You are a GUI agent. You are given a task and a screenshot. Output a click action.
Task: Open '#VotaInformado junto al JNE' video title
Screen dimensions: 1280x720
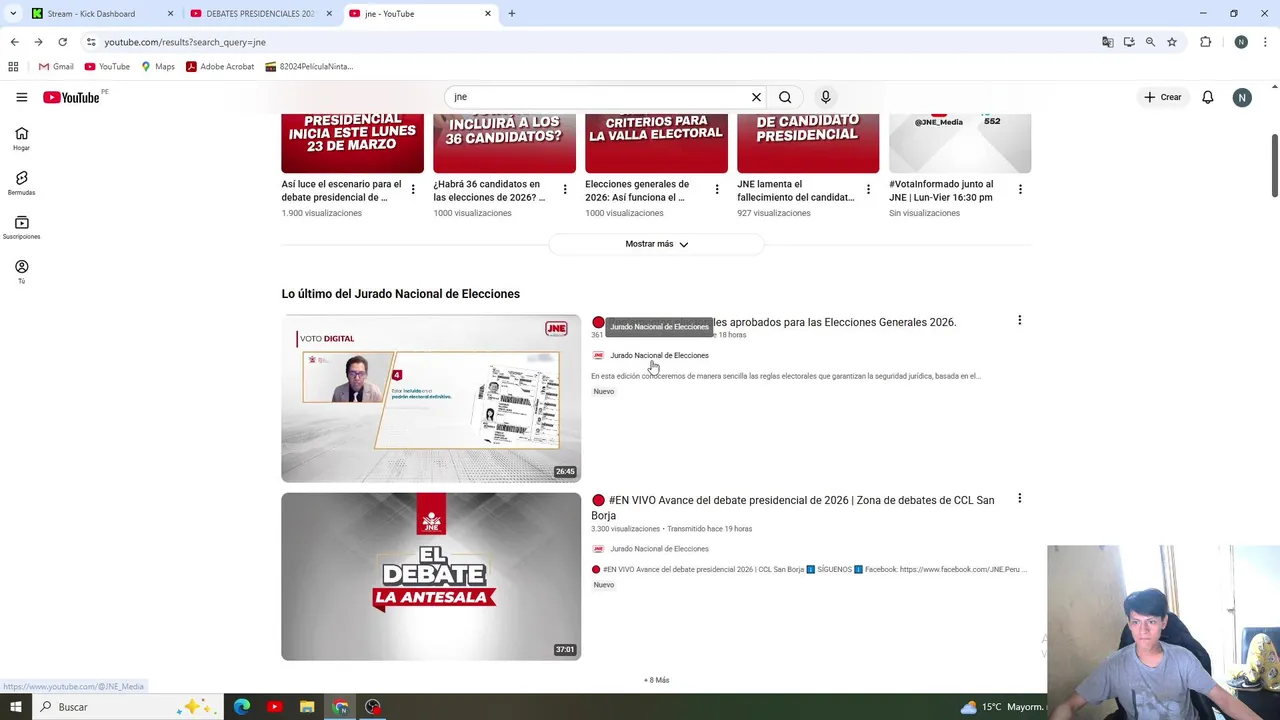941,190
